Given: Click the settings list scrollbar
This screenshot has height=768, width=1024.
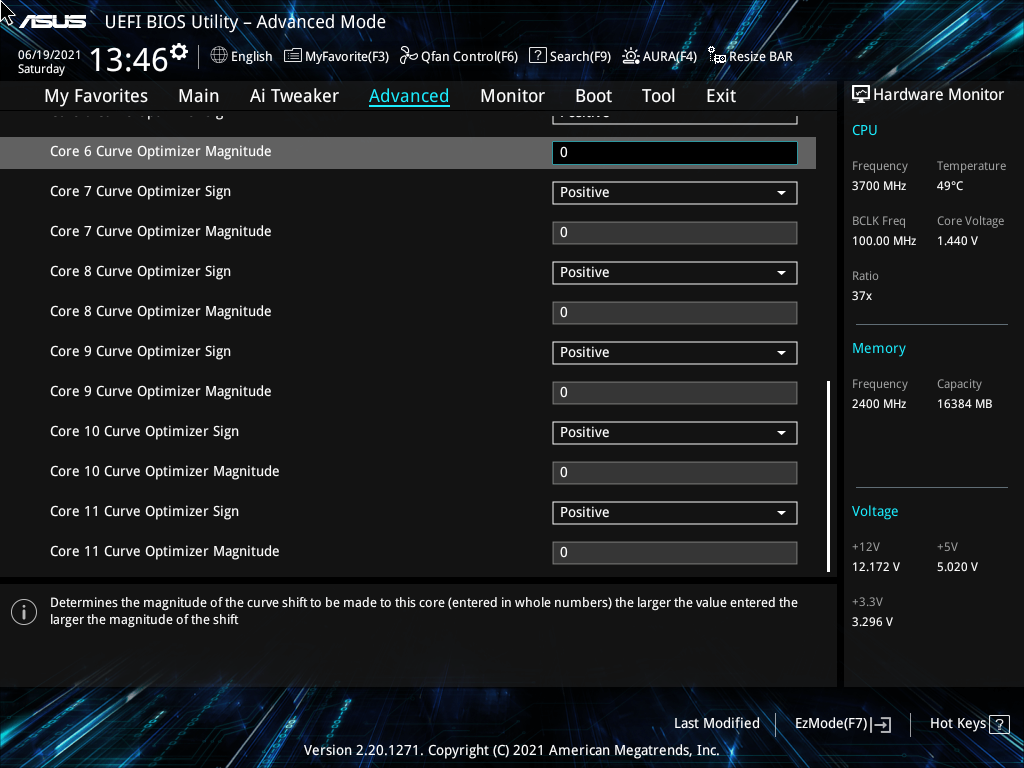Looking at the screenshot, I should tap(828, 477).
